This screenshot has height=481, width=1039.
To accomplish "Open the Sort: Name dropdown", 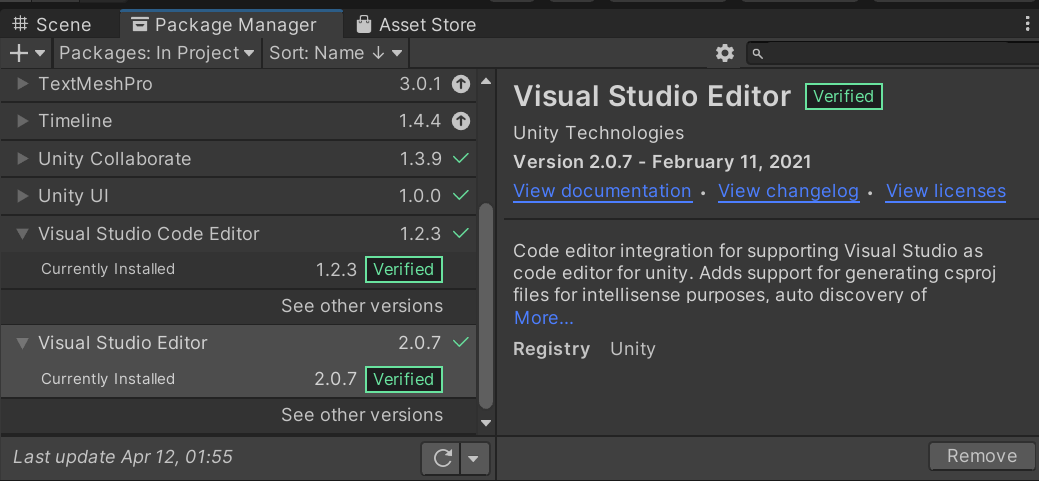I will coord(335,53).
